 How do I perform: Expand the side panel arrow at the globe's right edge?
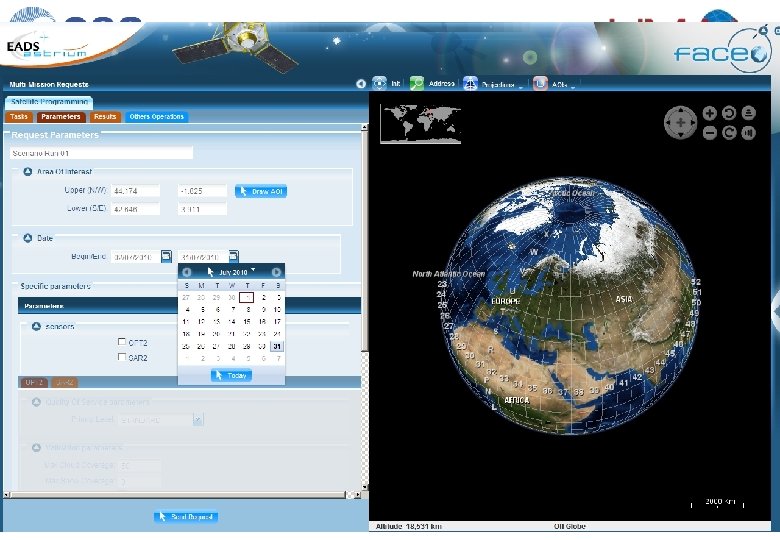(x=776, y=311)
